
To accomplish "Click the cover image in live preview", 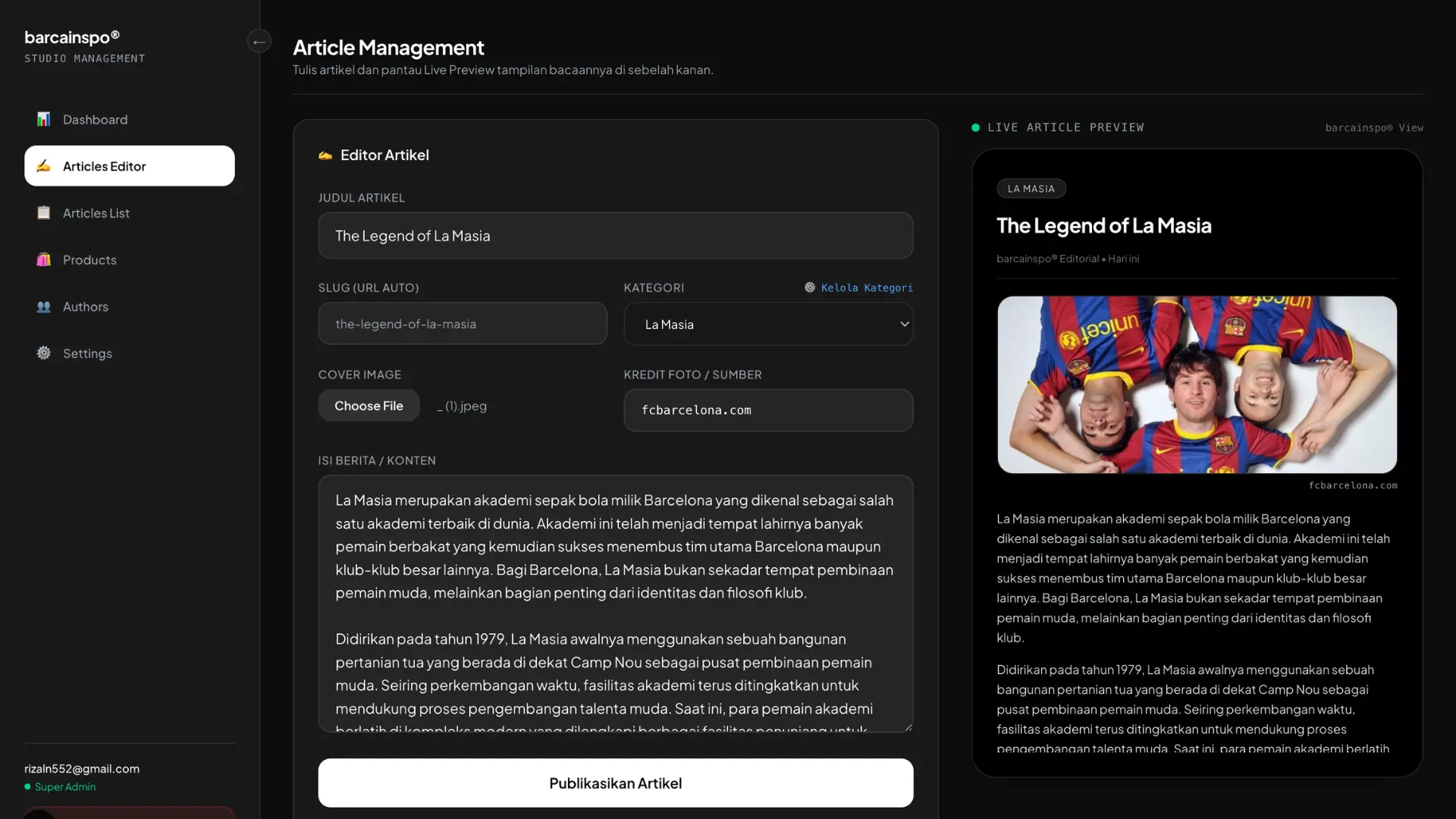I will point(1197,384).
